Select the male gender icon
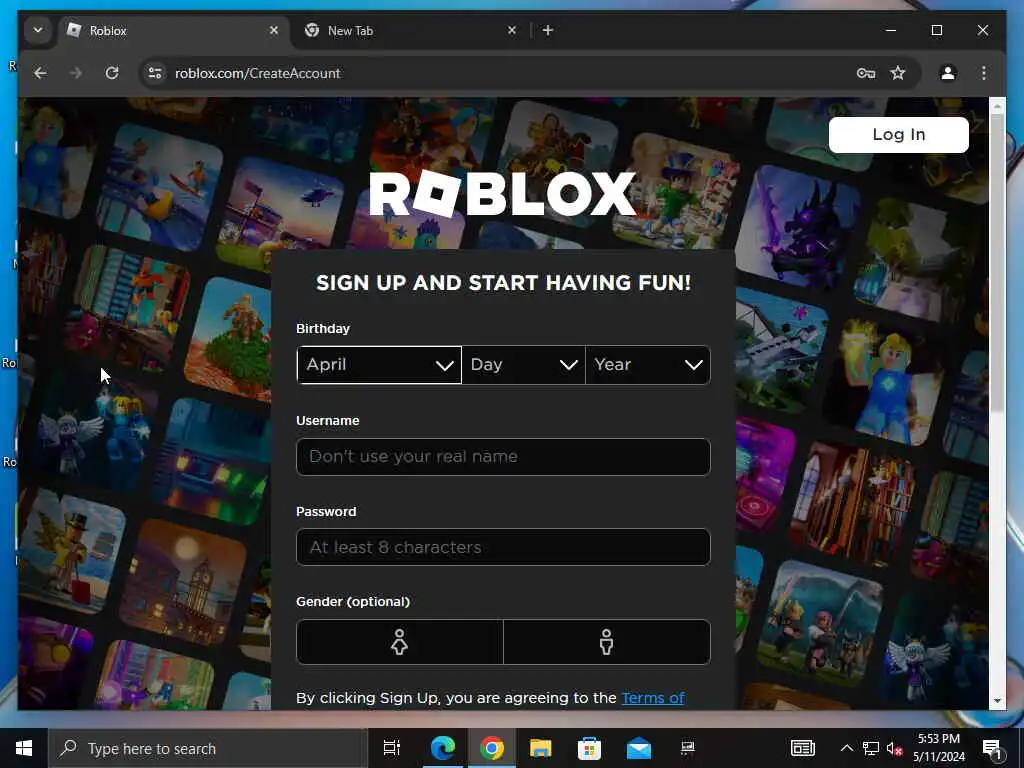The image size is (1024, 768). (607, 642)
